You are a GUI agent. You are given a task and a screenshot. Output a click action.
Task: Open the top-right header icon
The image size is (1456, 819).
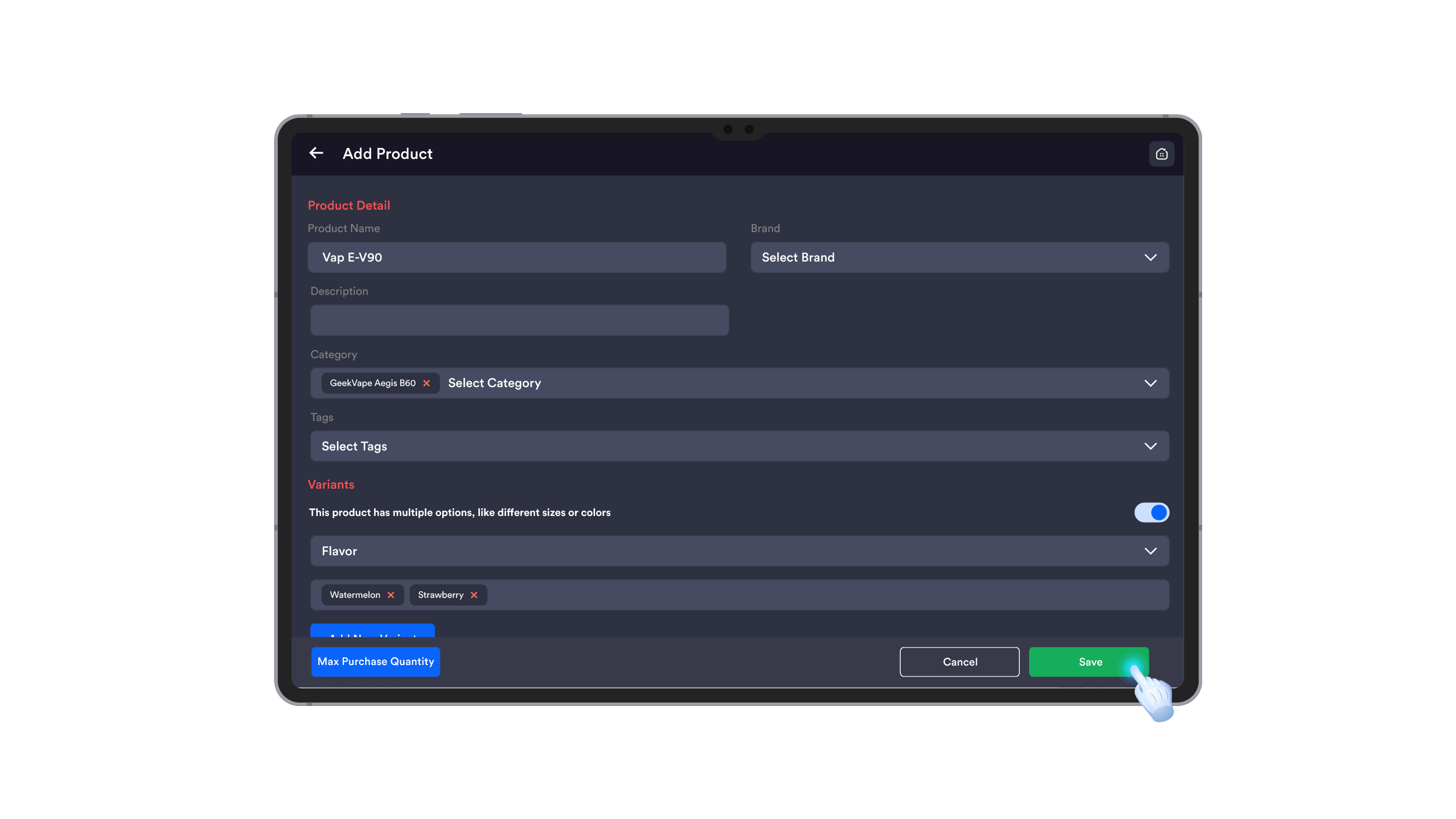pos(1161,154)
